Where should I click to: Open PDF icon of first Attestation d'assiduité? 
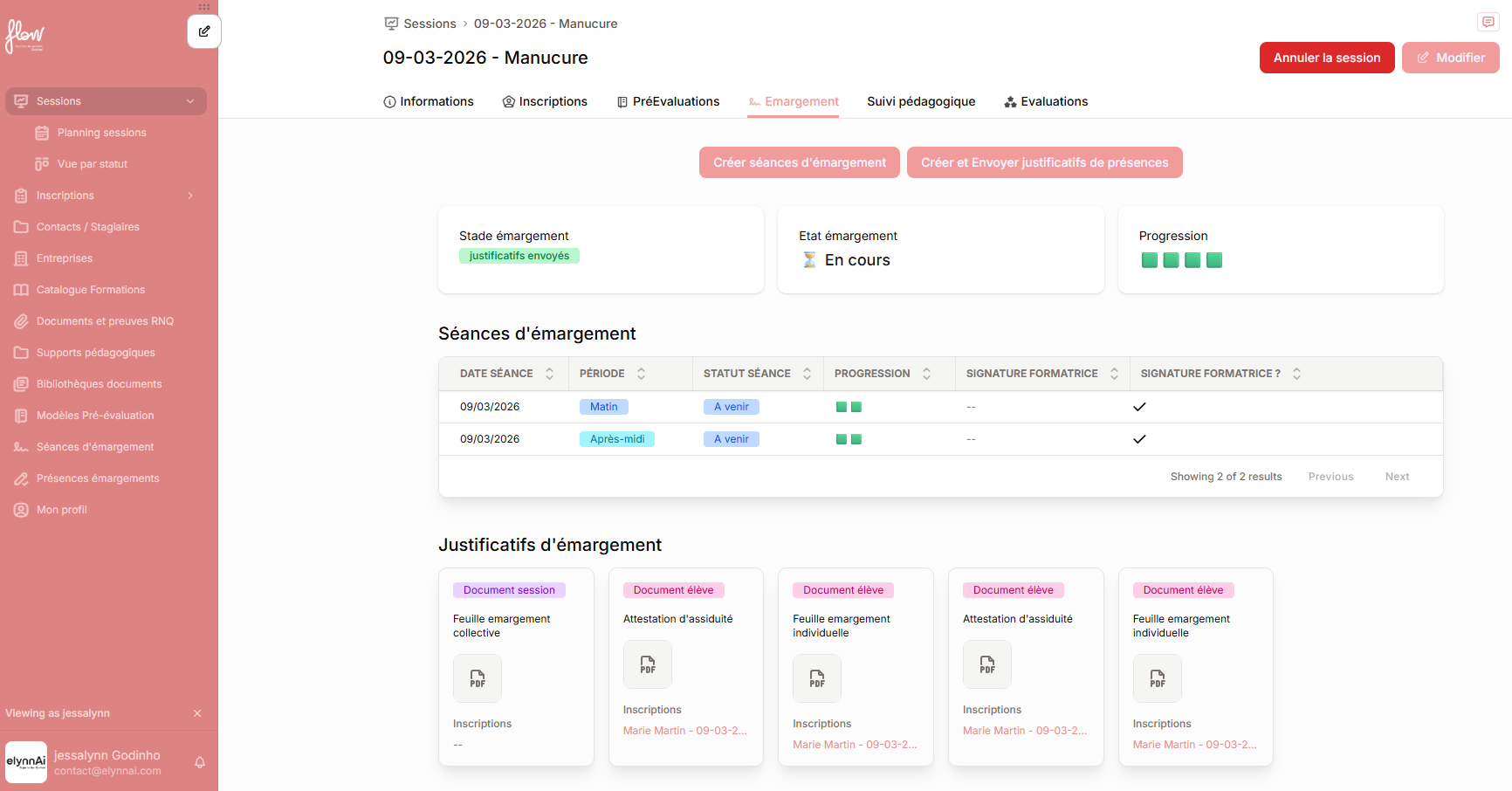(x=648, y=664)
